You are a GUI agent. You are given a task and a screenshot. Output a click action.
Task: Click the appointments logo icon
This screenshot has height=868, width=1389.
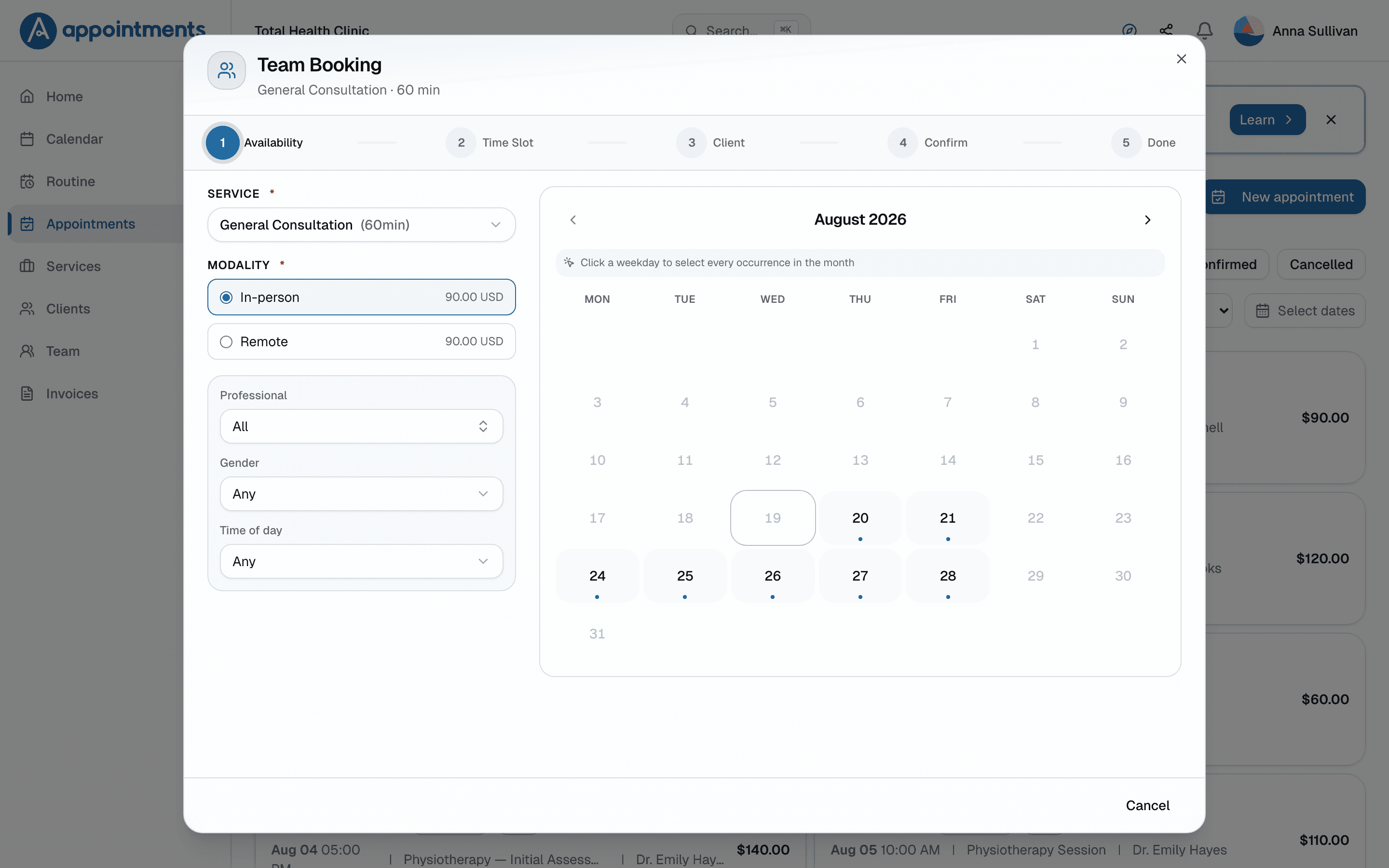pyautogui.click(x=38, y=31)
